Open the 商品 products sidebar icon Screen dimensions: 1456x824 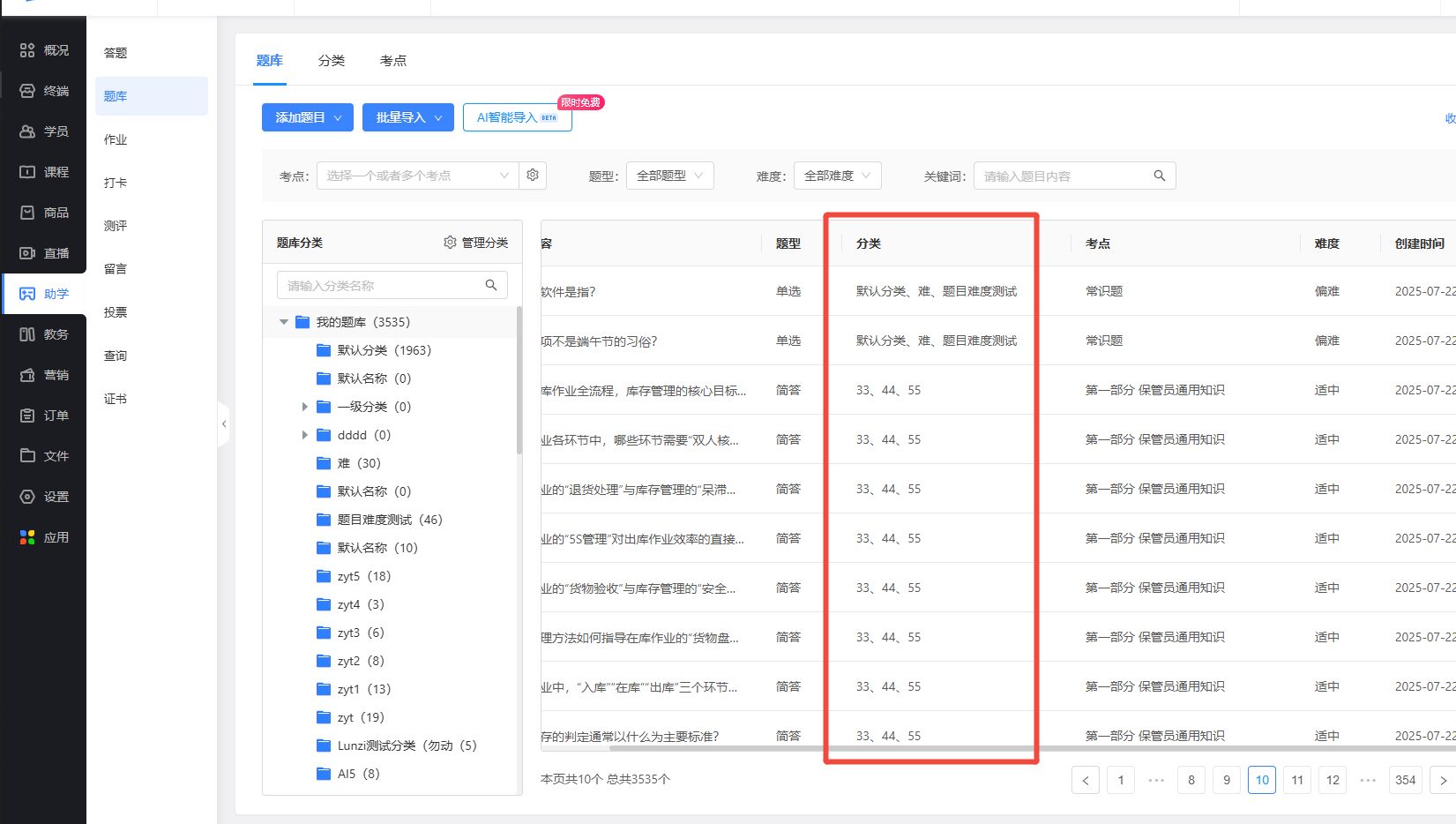(x=27, y=213)
